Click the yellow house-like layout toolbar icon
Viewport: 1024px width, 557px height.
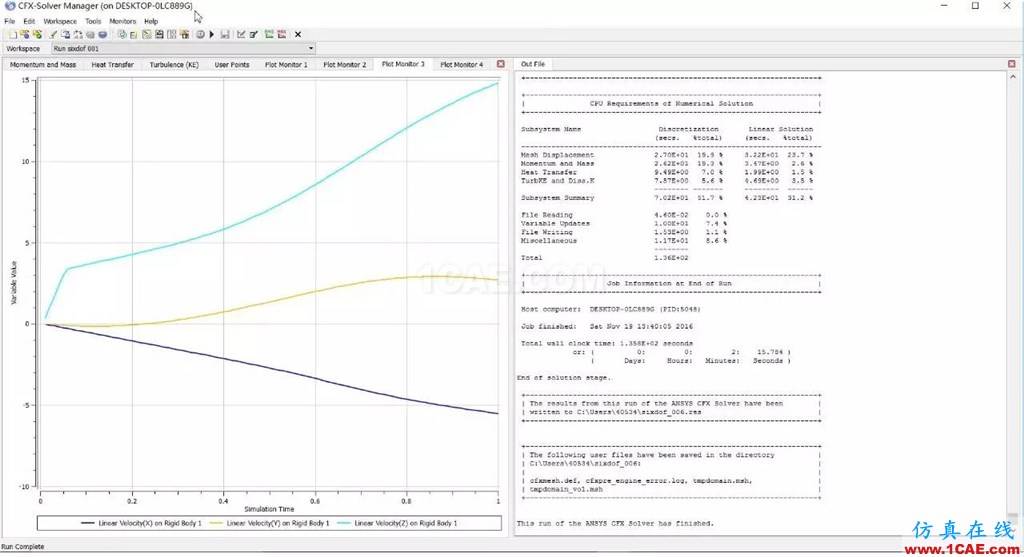tap(184, 34)
